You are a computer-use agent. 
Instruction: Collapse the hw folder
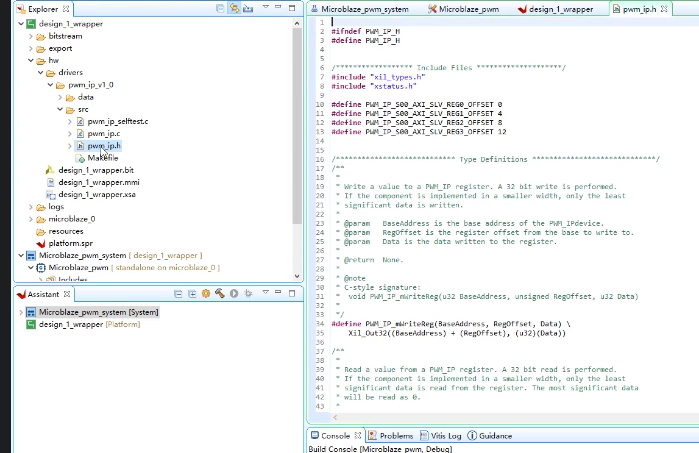click(x=31, y=60)
